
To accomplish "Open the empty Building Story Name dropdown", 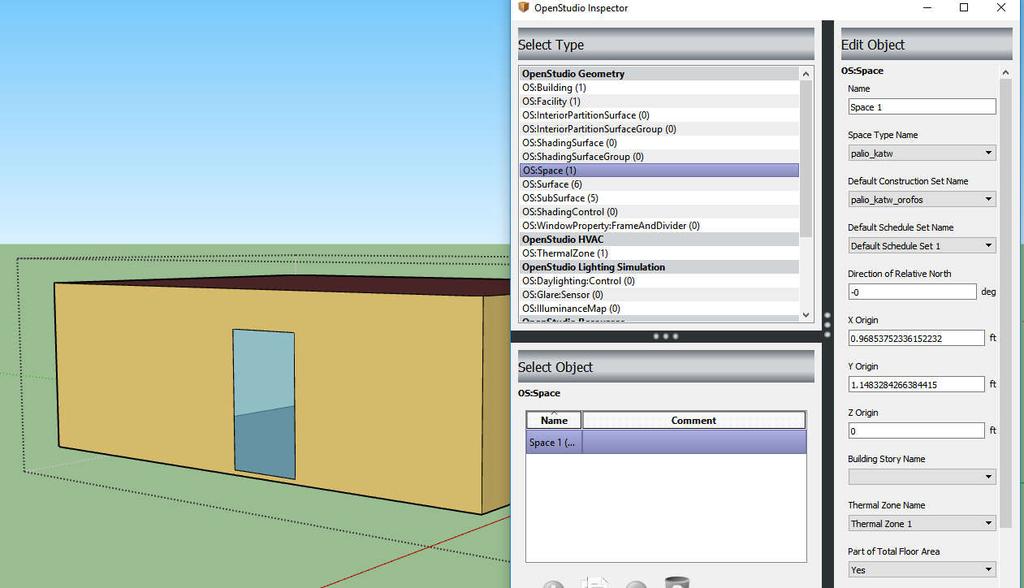I will tap(921, 477).
